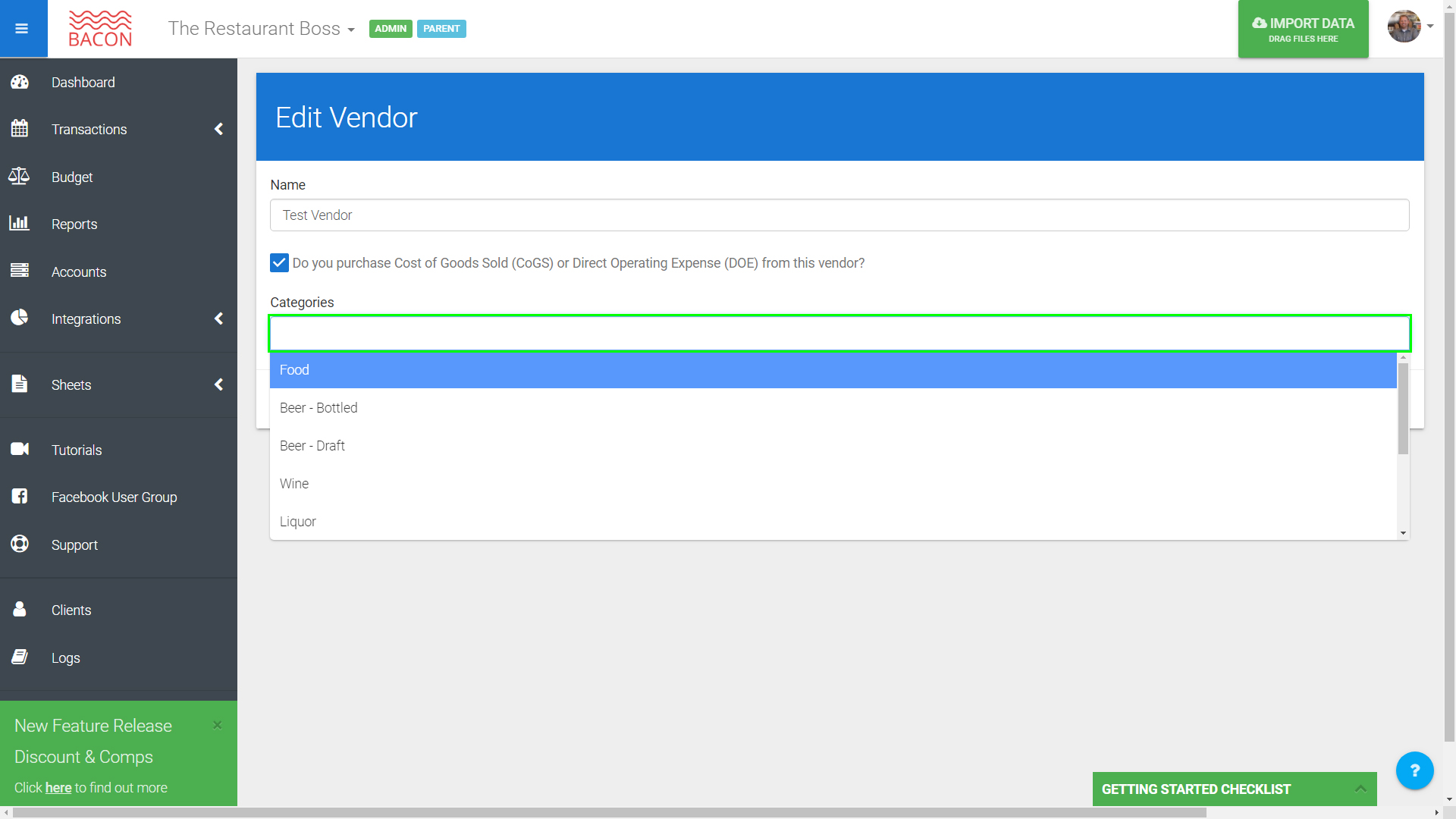Click the Tutorials video camera icon
The width and height of the screenshot is (1456, 819).
[20, 449]
